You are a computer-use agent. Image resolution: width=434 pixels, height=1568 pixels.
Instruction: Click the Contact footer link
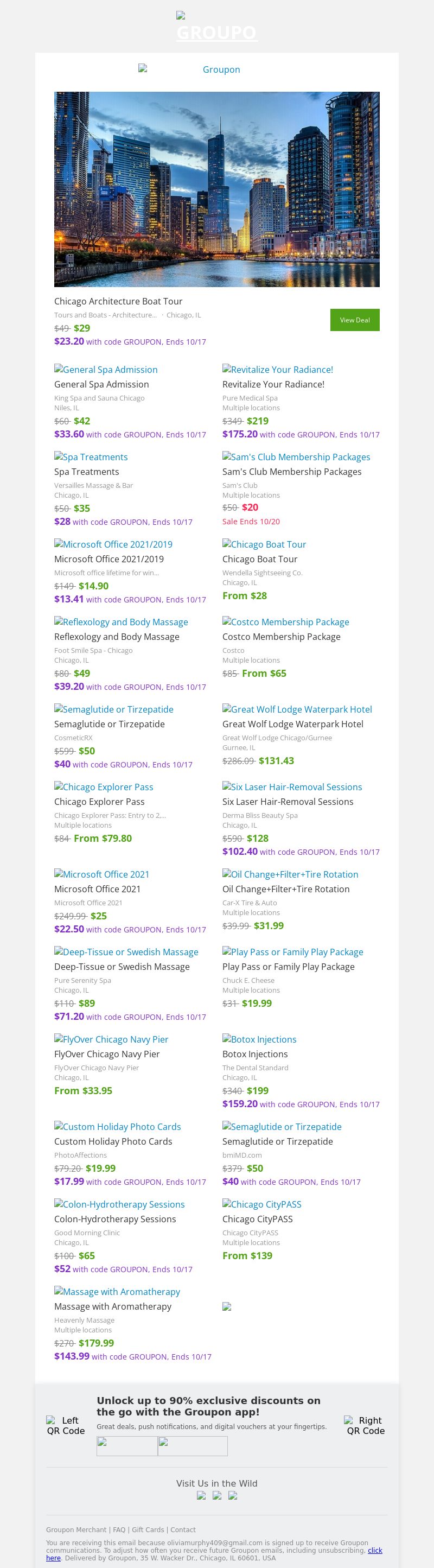pyautogui.click(x=183, y=1529)
